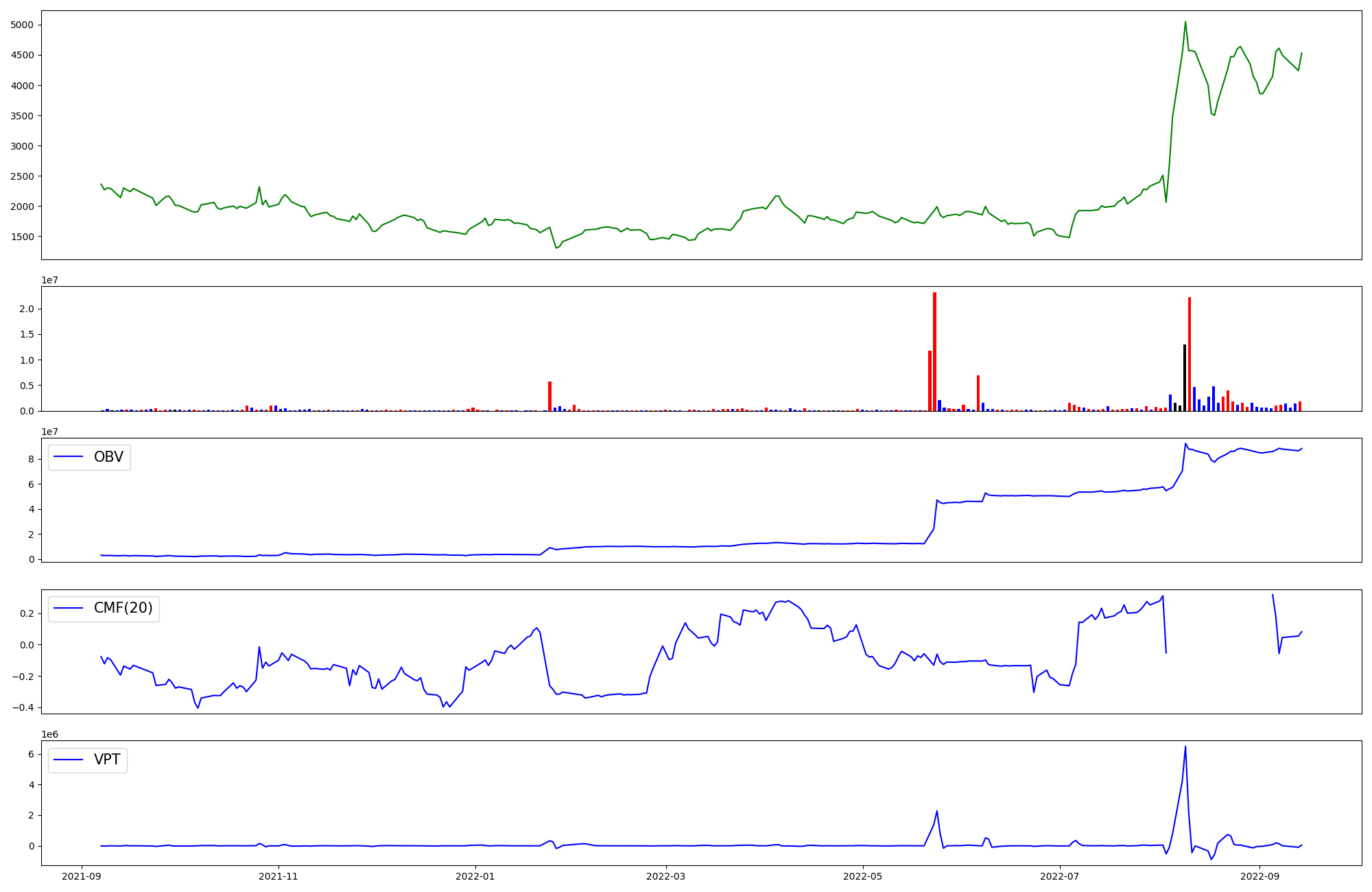
Task: Click the tallest spike in VPT chart
Action: [x=1185, y=748]
